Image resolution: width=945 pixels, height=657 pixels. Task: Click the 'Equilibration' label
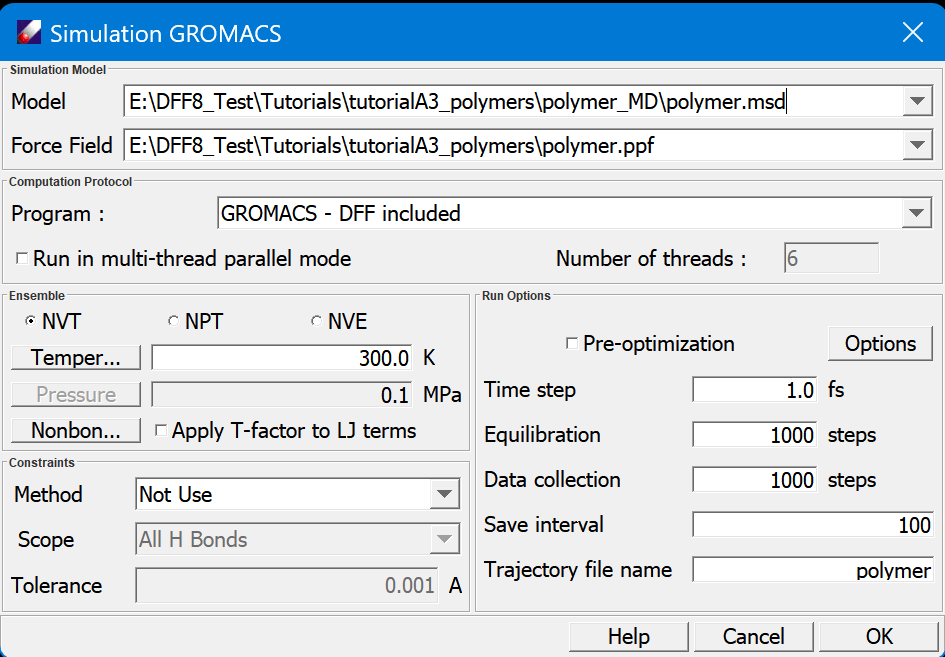point(542,435)
